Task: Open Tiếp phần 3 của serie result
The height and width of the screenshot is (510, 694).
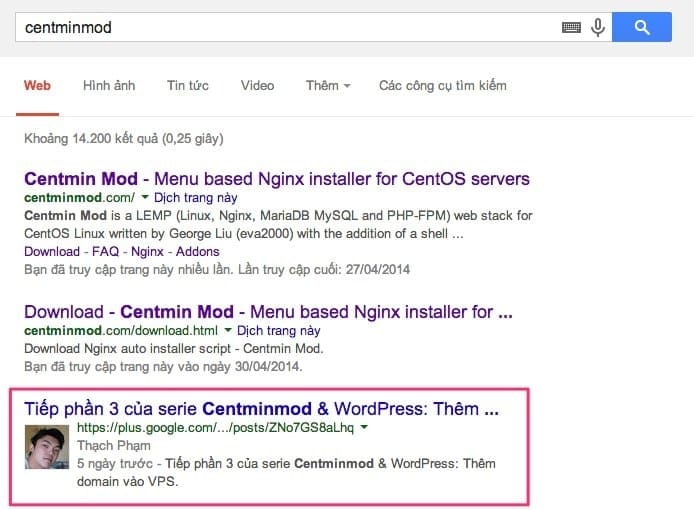Action: [261, 409]
